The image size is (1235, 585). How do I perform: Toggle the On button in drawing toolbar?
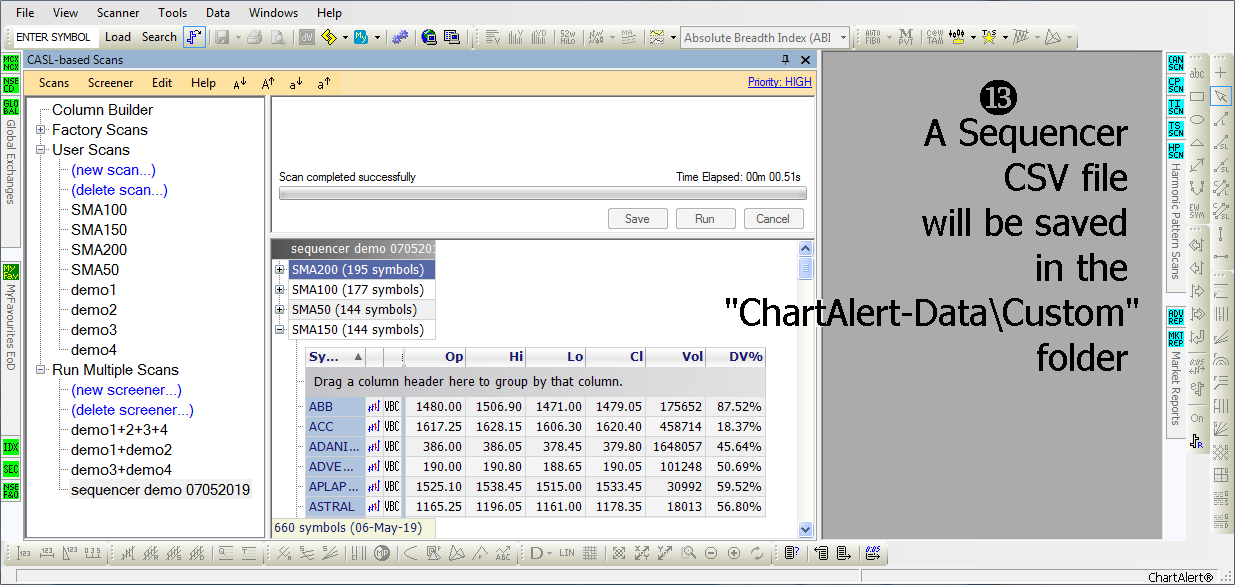point(1197,418)
